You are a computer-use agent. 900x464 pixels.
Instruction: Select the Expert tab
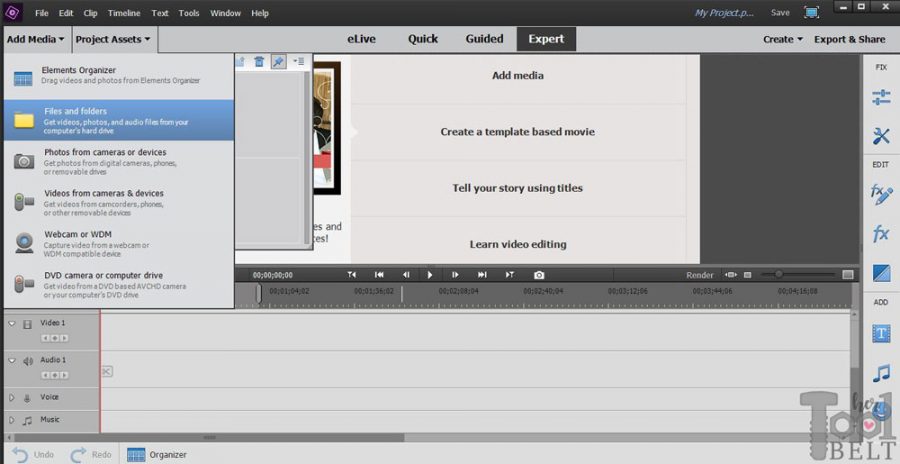pos(546,39)
